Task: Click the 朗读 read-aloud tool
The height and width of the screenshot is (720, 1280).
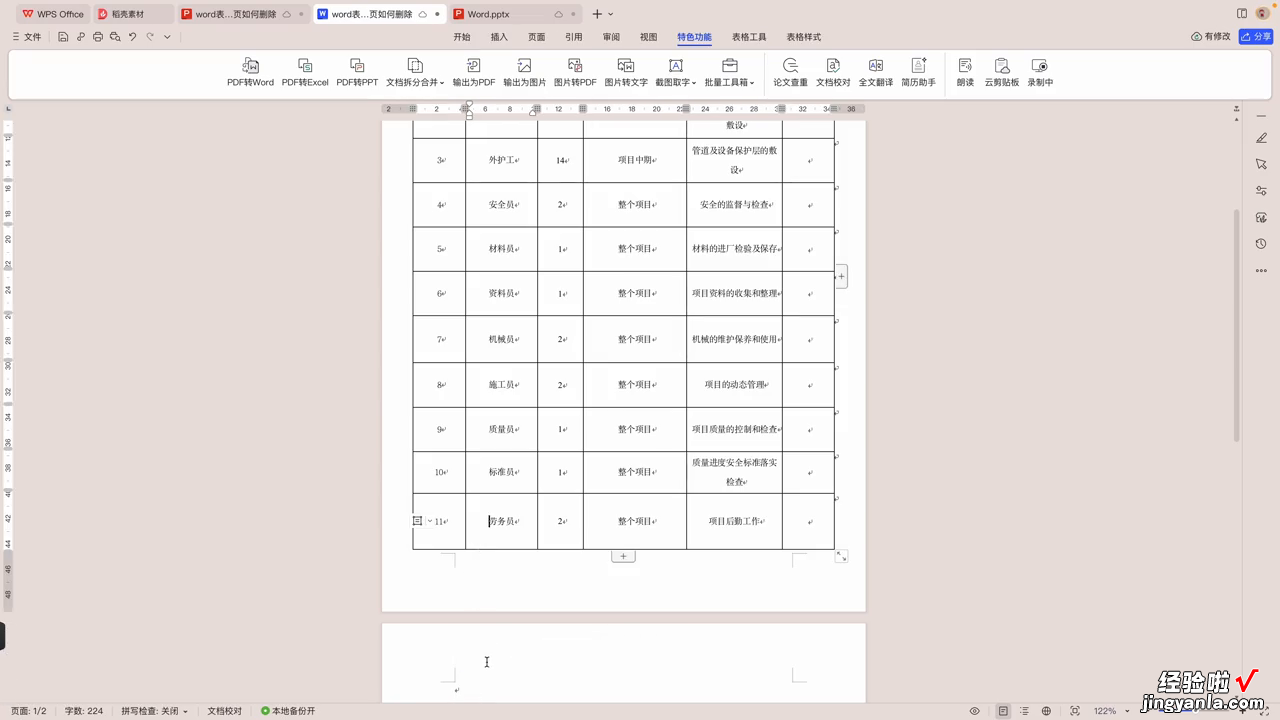Action: (x=965, y=72)
